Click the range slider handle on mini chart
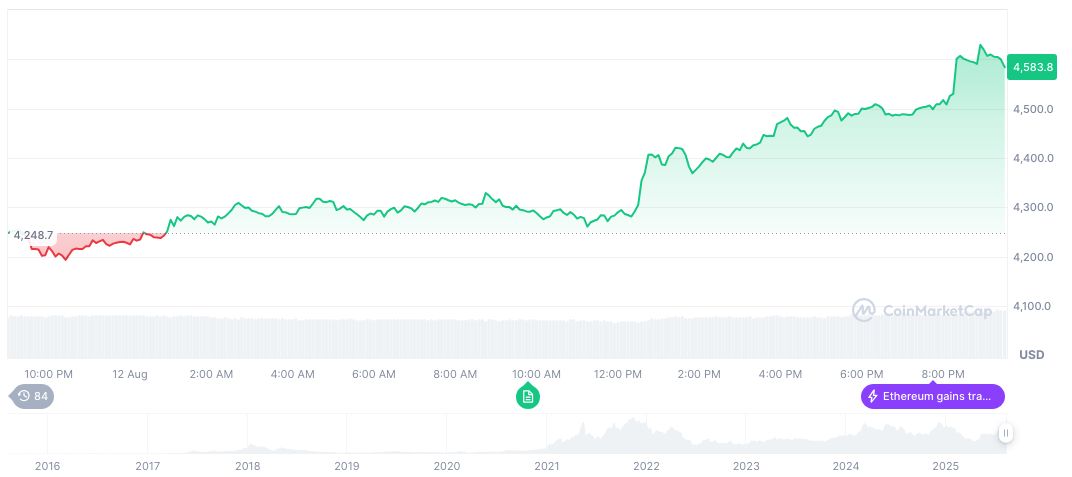Image resolution: width=1072 pixels, height=477 pixels. coord(1005,433)
